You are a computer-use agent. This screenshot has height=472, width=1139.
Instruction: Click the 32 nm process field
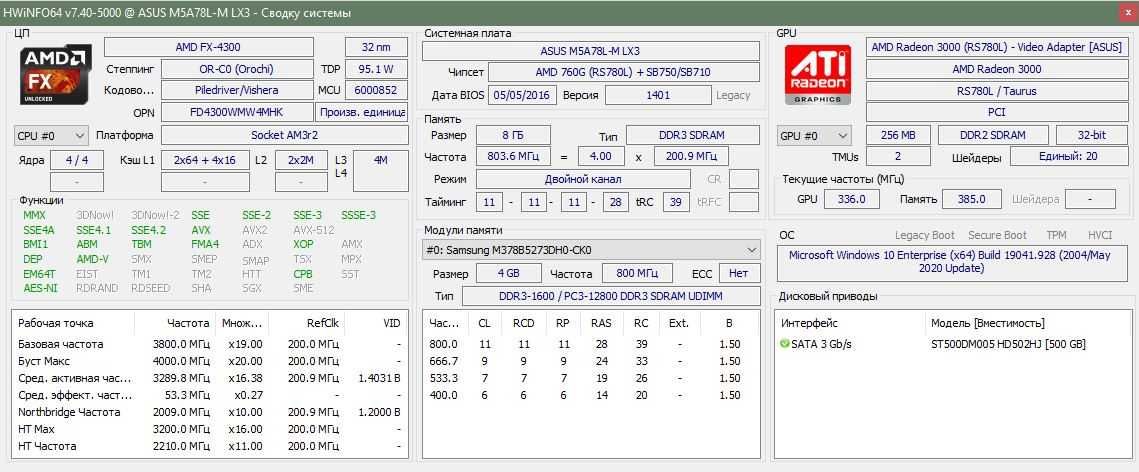pos(376,47)
